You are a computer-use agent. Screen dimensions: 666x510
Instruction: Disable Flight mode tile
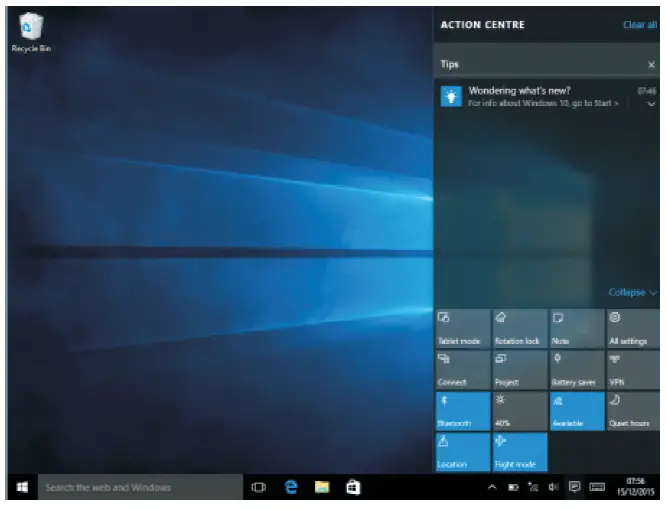(x=519, y=451)
